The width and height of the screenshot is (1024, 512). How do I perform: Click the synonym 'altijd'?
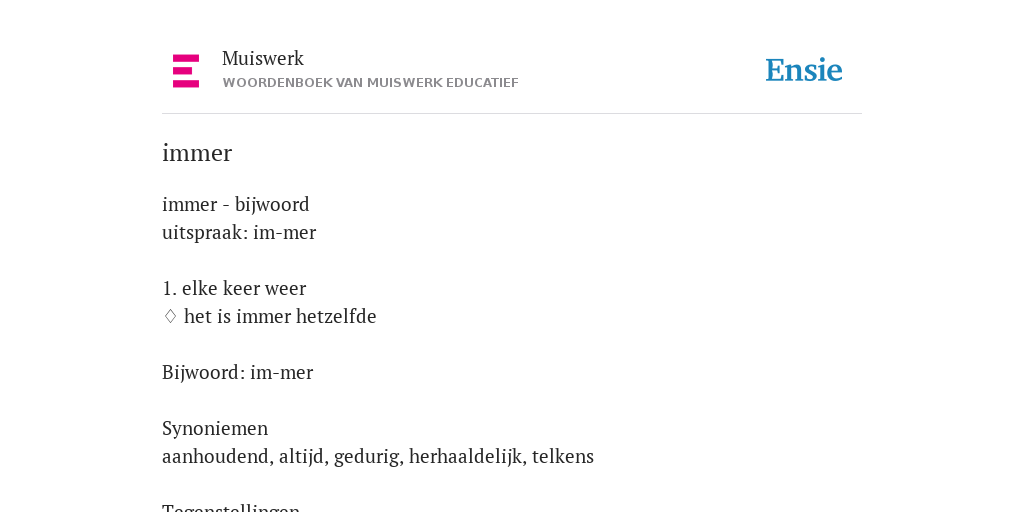[301, 456]
